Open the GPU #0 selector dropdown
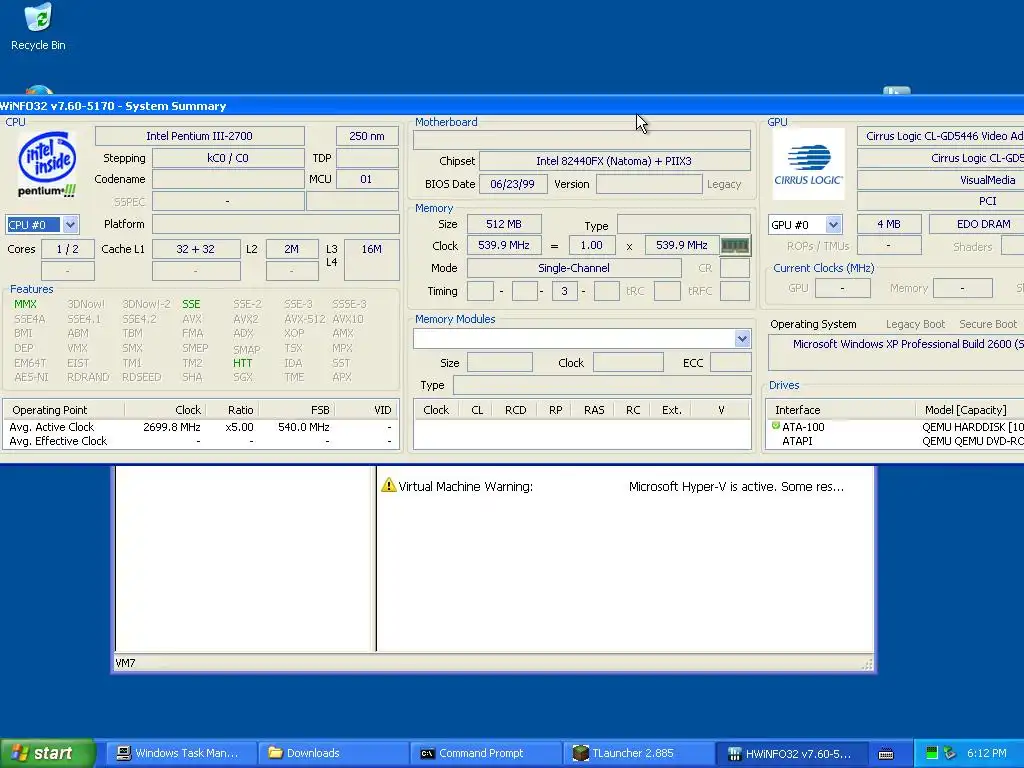Viewport: 1024px width, 768px height. tap(833, 225)
